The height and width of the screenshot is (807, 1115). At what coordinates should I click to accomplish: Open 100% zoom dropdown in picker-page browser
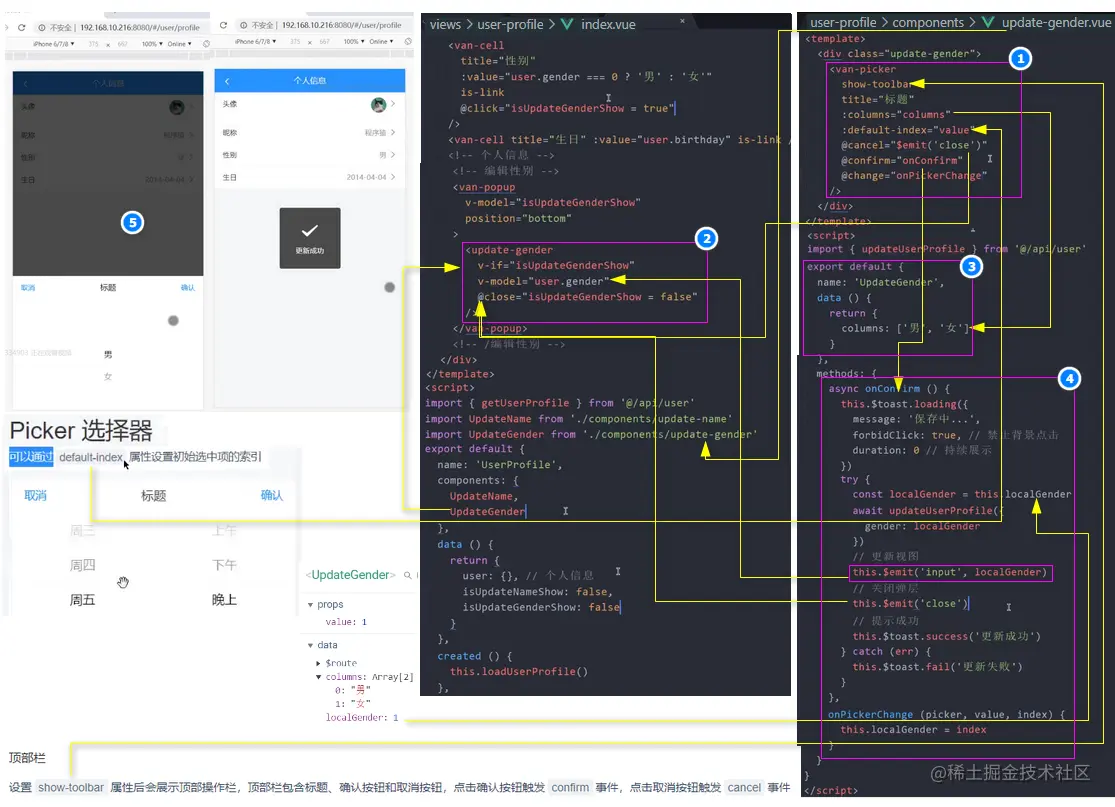tap(152, 43)
